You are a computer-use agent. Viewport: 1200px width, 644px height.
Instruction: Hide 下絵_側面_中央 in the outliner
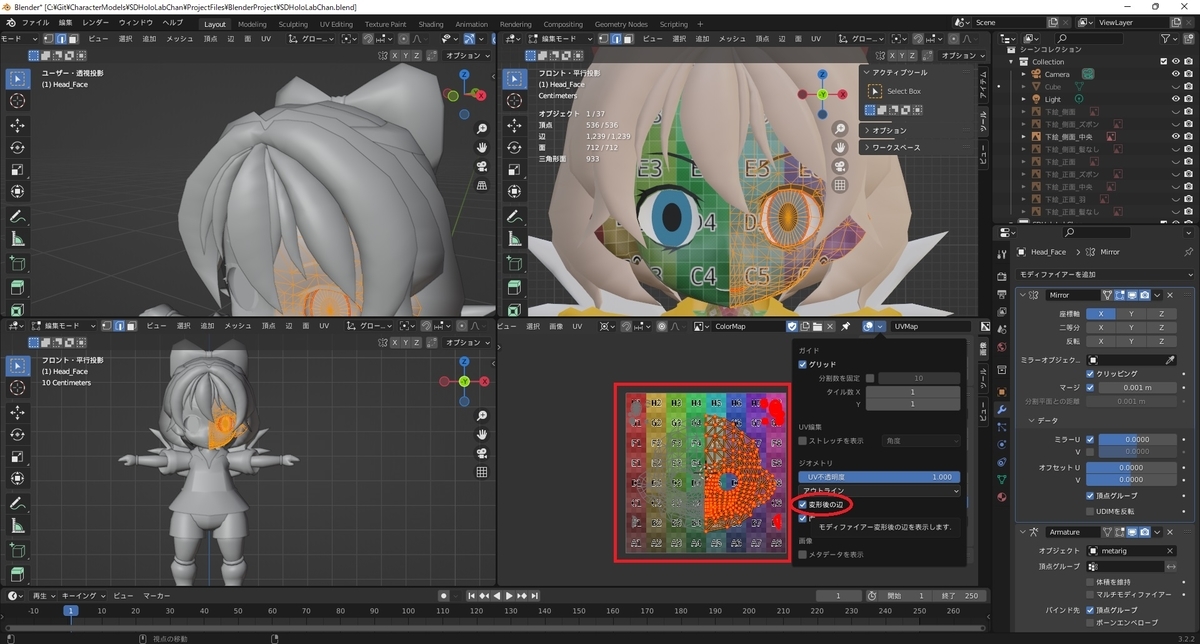pos(1174,136)
